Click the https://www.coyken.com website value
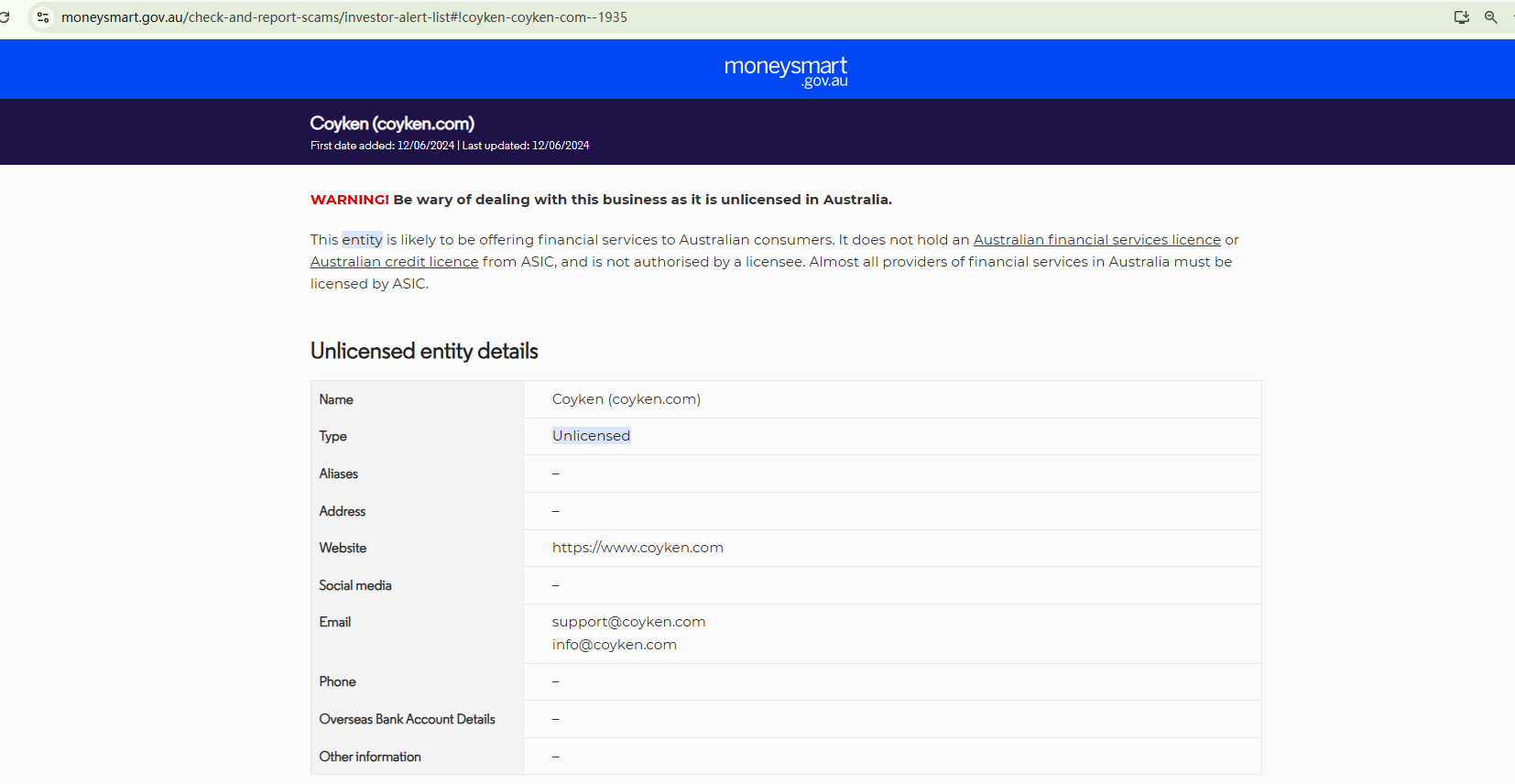This screenshot has width=1515, height=784. pos(638,548)
